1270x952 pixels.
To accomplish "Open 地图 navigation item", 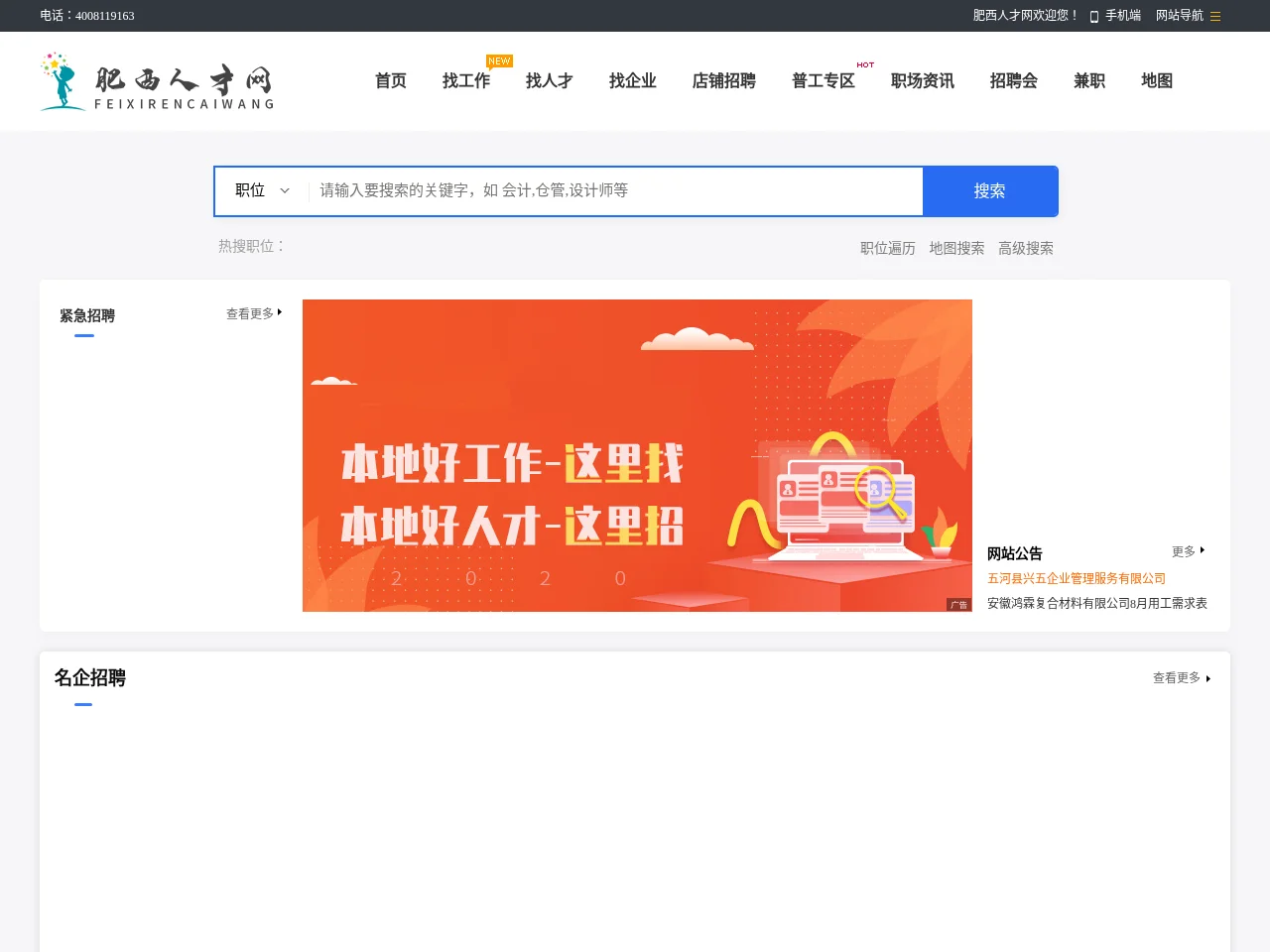I will click(x=1157, y=81).
